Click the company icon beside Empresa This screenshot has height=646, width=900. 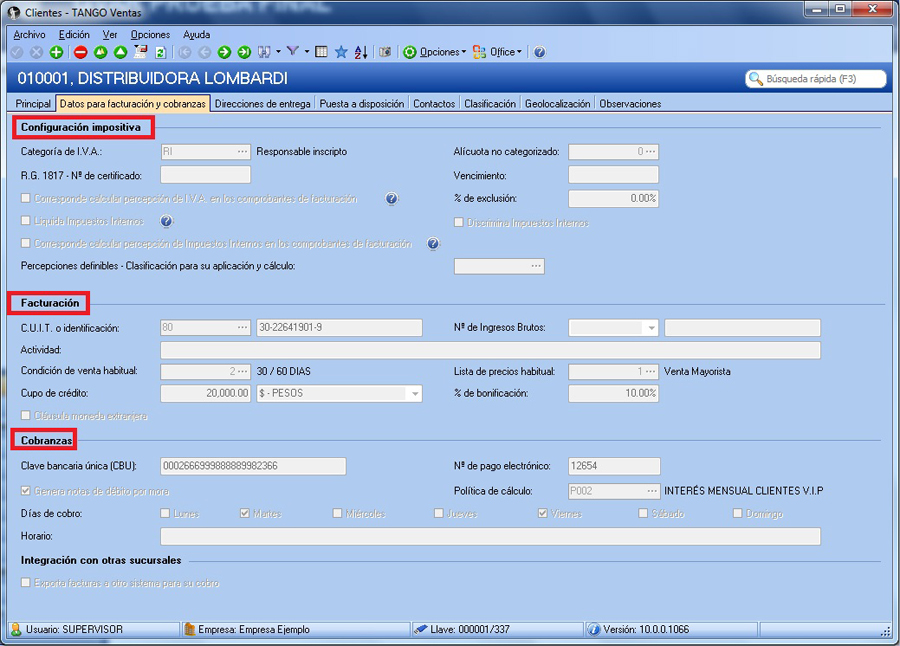[x=189, y=629]
